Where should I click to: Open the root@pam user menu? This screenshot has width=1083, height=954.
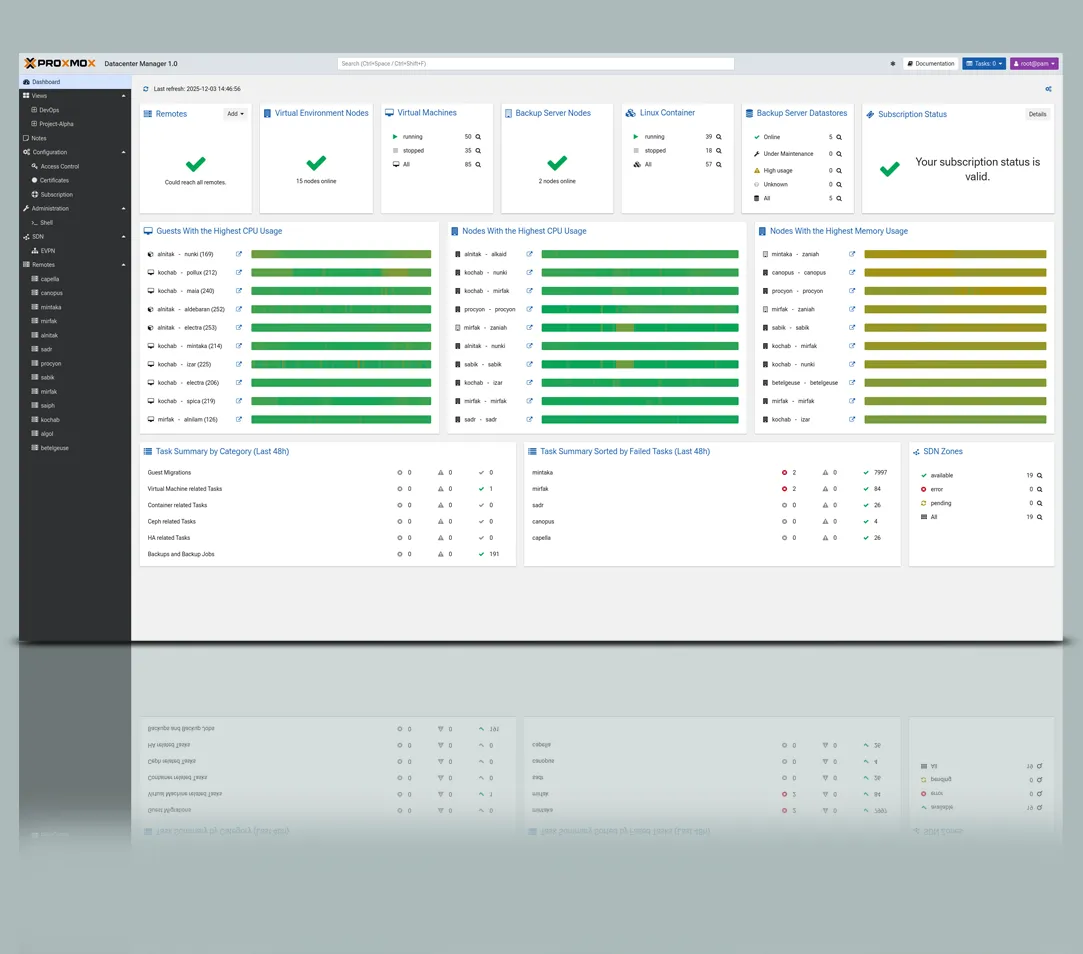[x=1033, y=64]
